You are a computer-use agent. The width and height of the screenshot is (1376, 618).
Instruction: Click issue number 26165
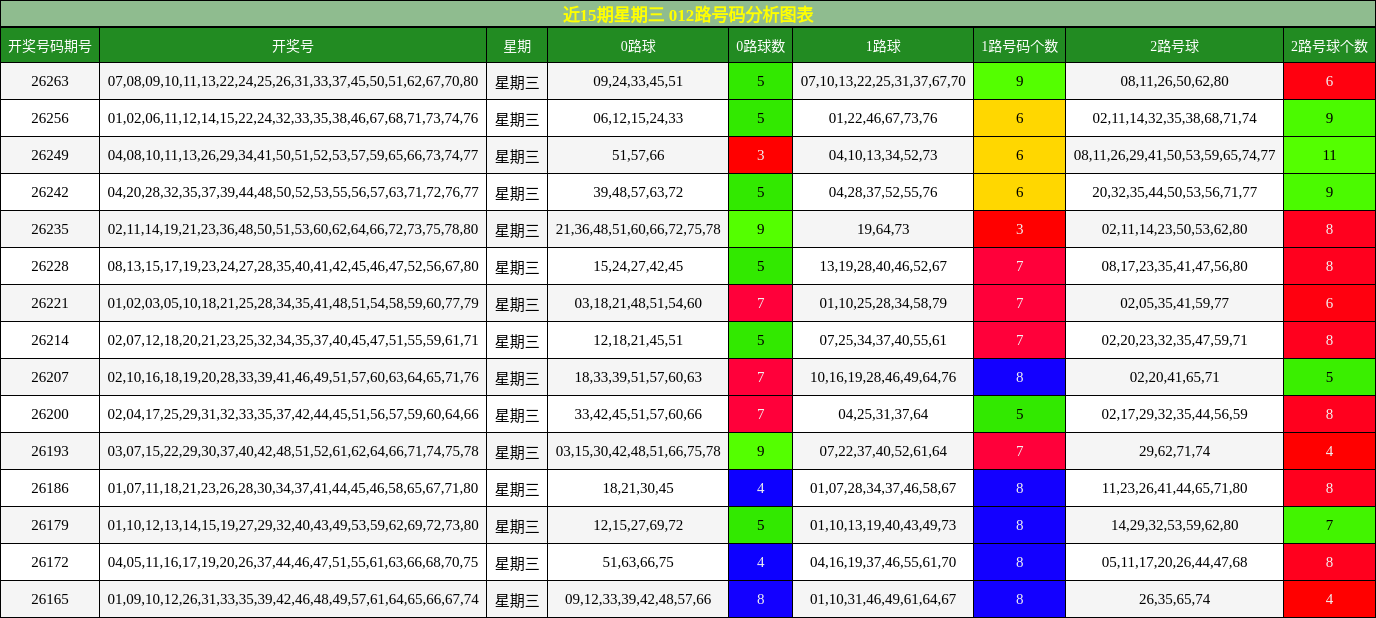(50, 599)
